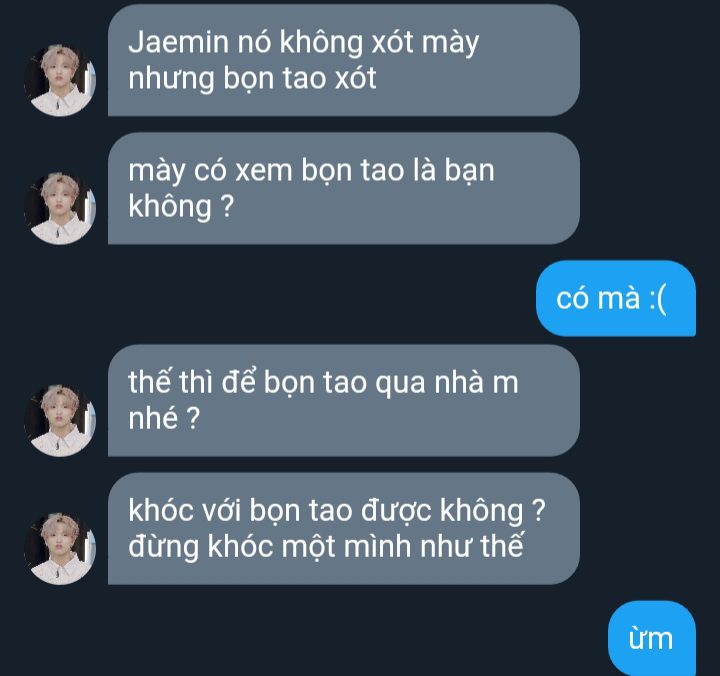The height and width of the screenshot is (676, 720).
Task: Click the words 'qua nhà m' in the message
Action: click(x=447, y=383)
